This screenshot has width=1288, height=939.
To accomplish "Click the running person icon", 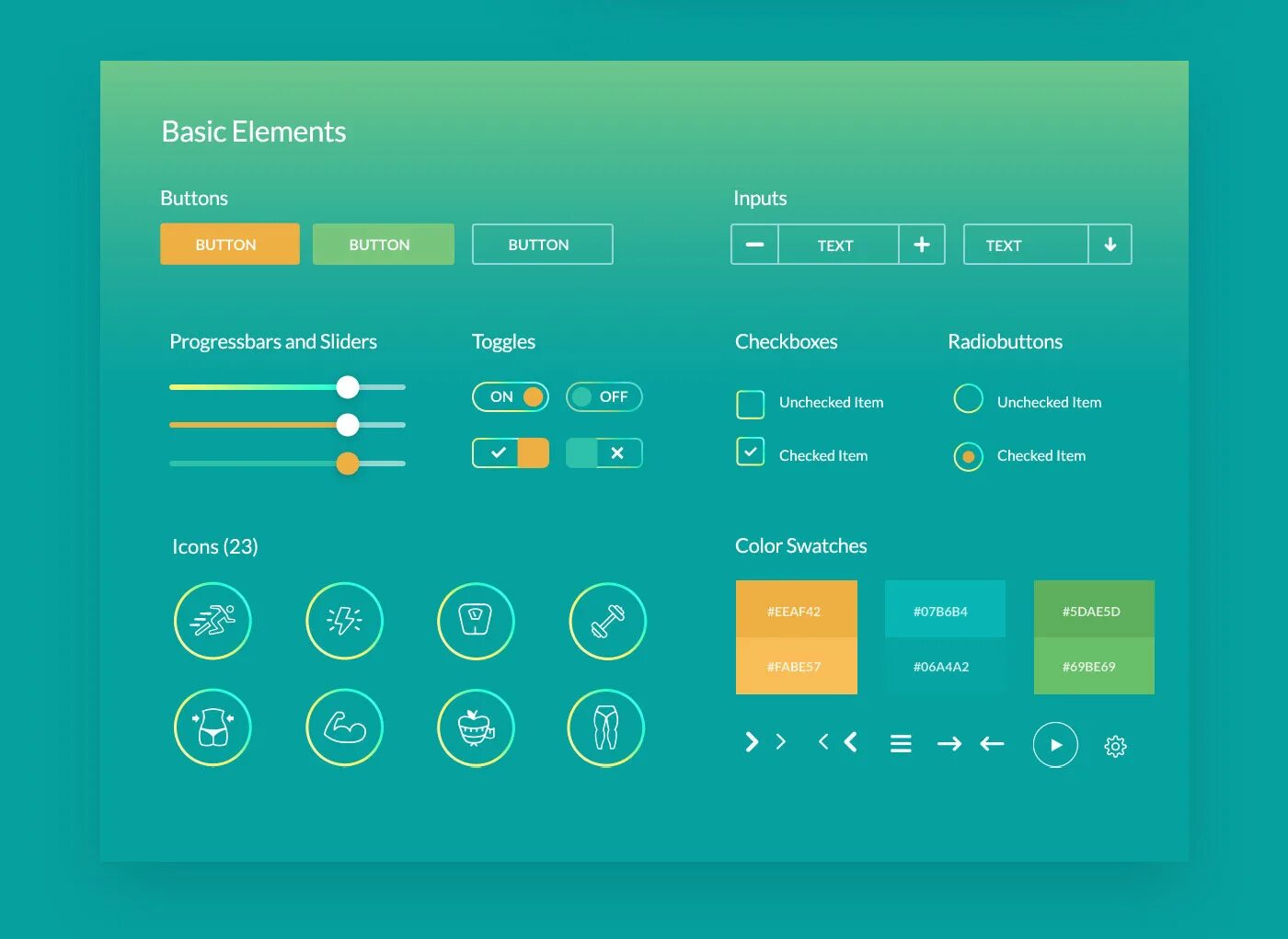I will (213, 621).
